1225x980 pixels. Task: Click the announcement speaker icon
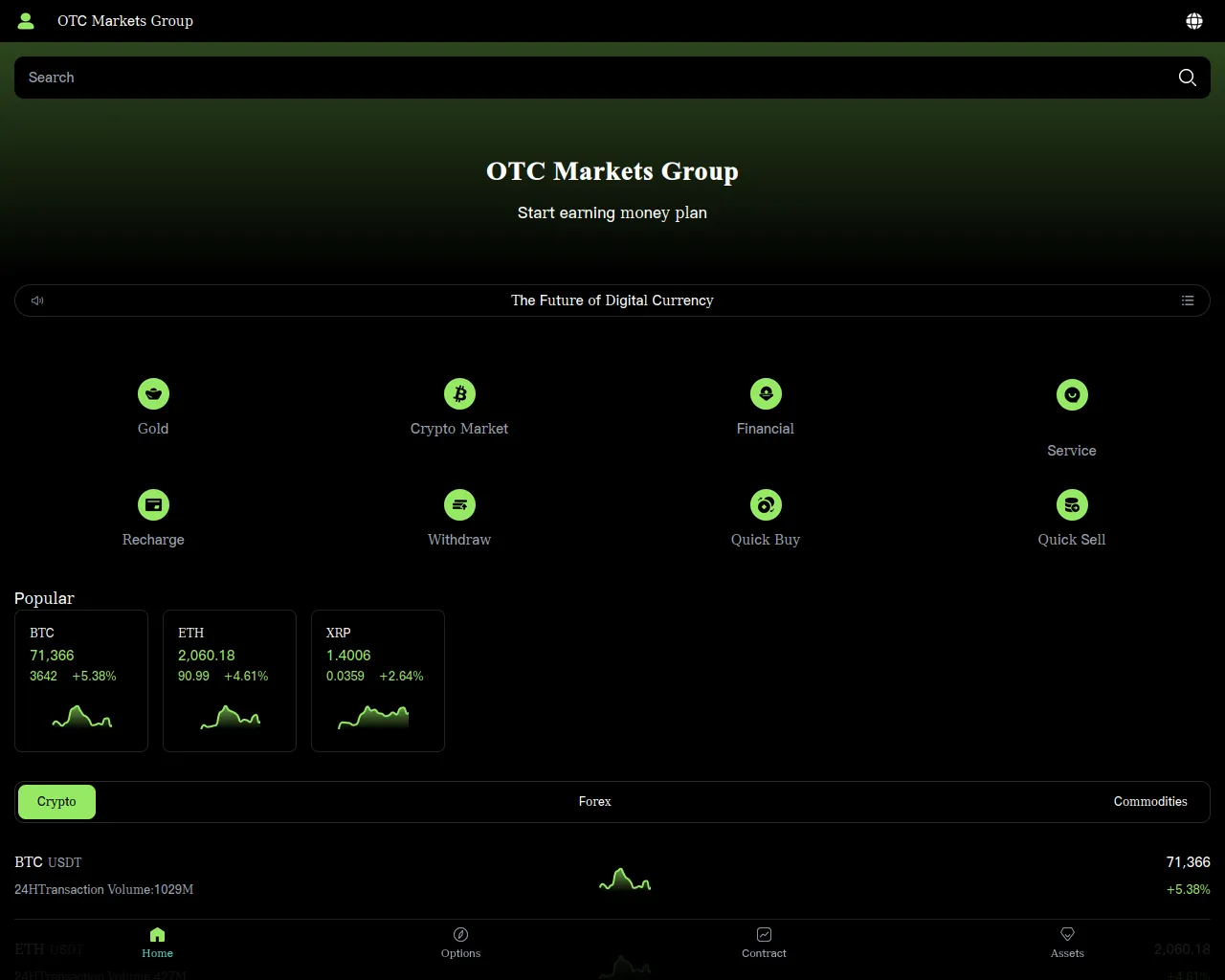pyautogui.click(x=37, y=301)
